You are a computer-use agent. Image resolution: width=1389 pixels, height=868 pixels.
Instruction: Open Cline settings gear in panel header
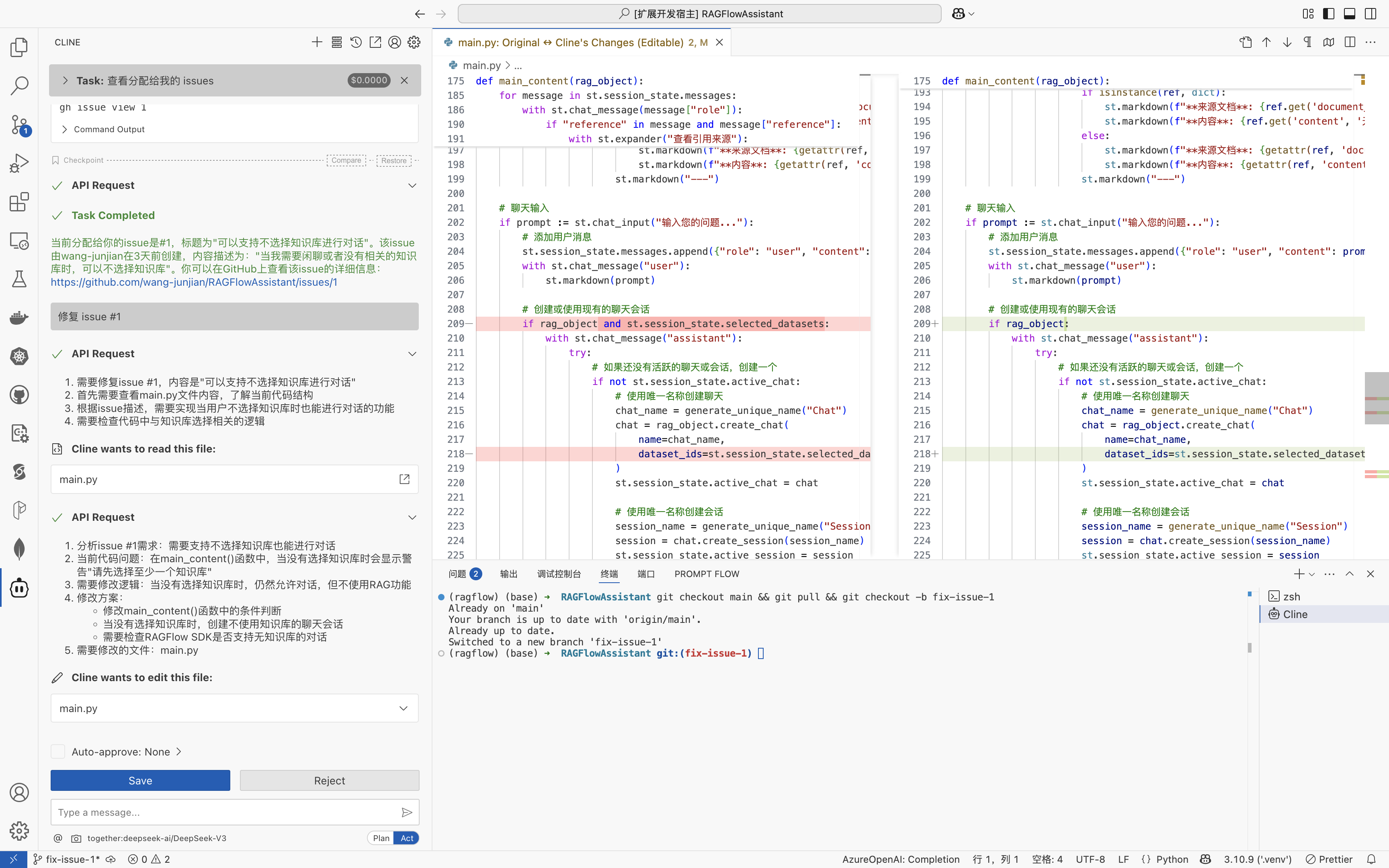414,43
